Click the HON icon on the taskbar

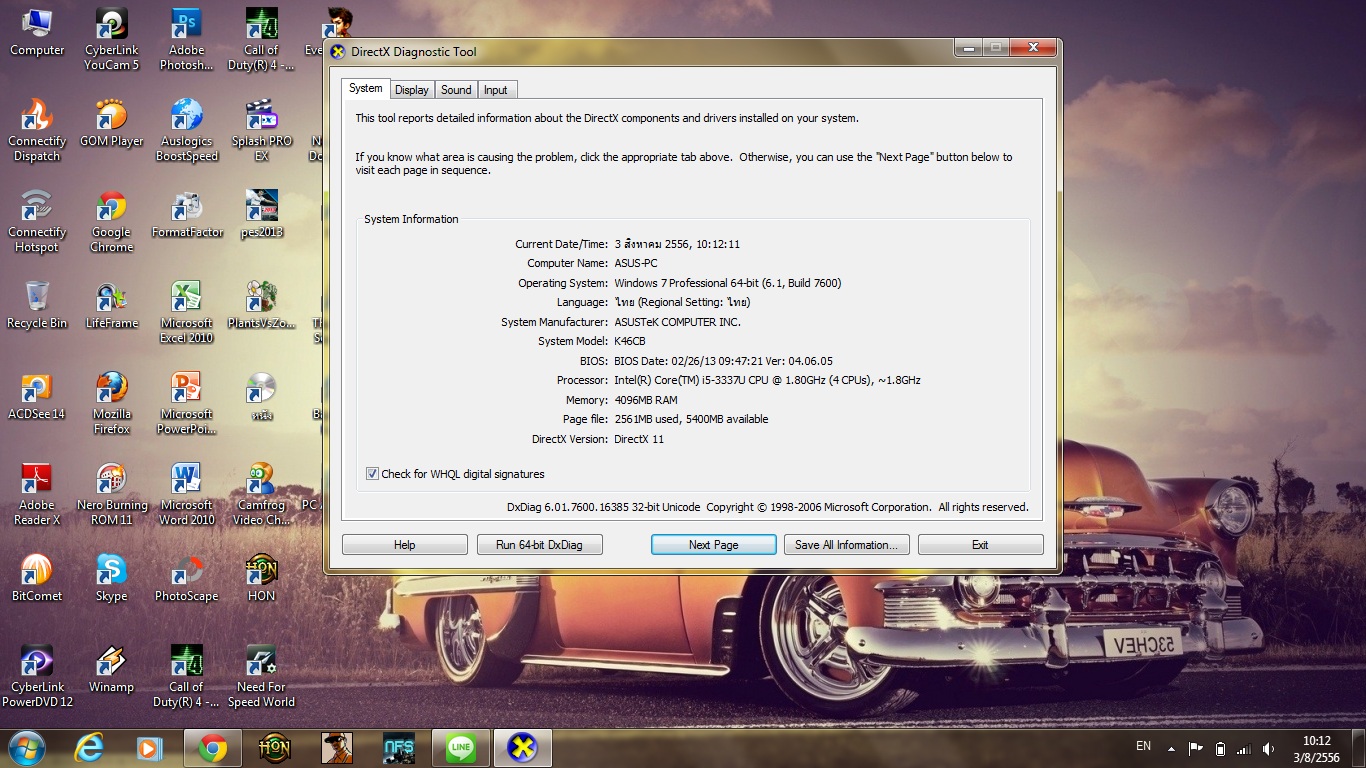tap(274, 748)
